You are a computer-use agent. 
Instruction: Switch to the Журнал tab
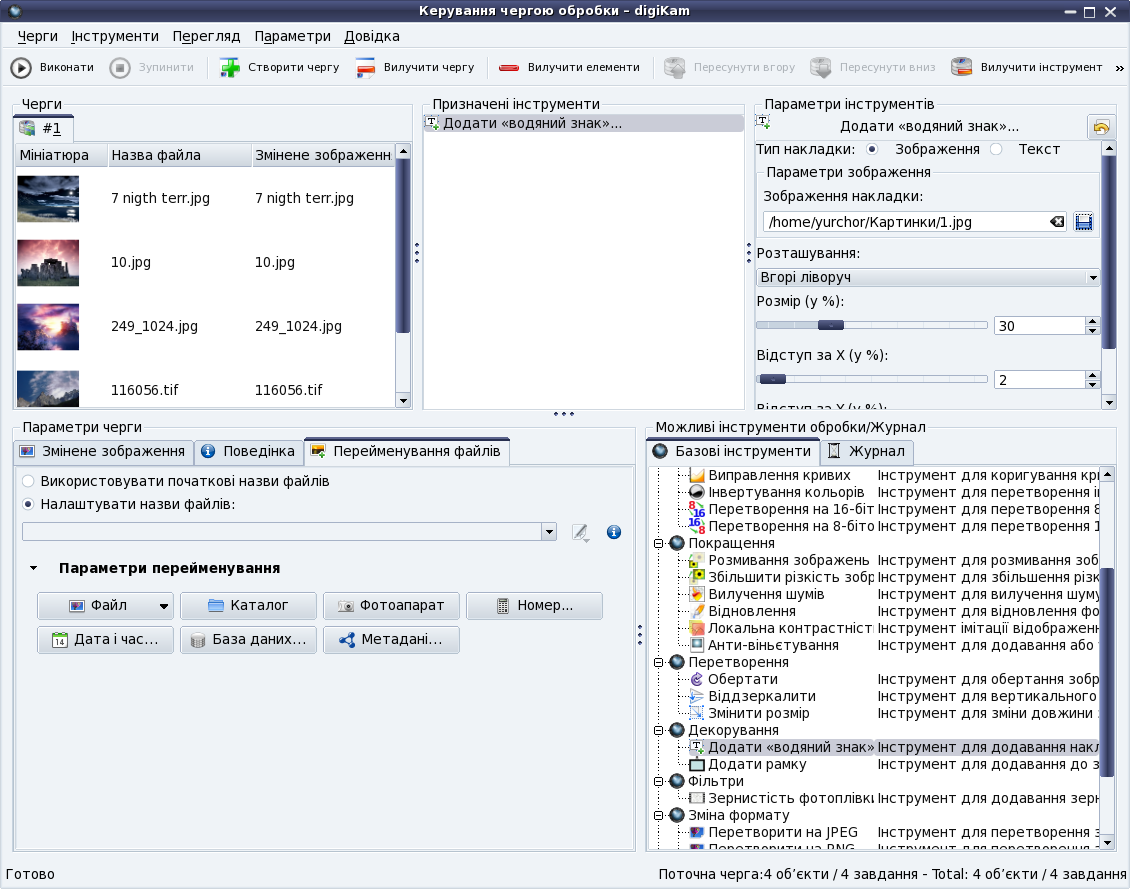point(868,452)
